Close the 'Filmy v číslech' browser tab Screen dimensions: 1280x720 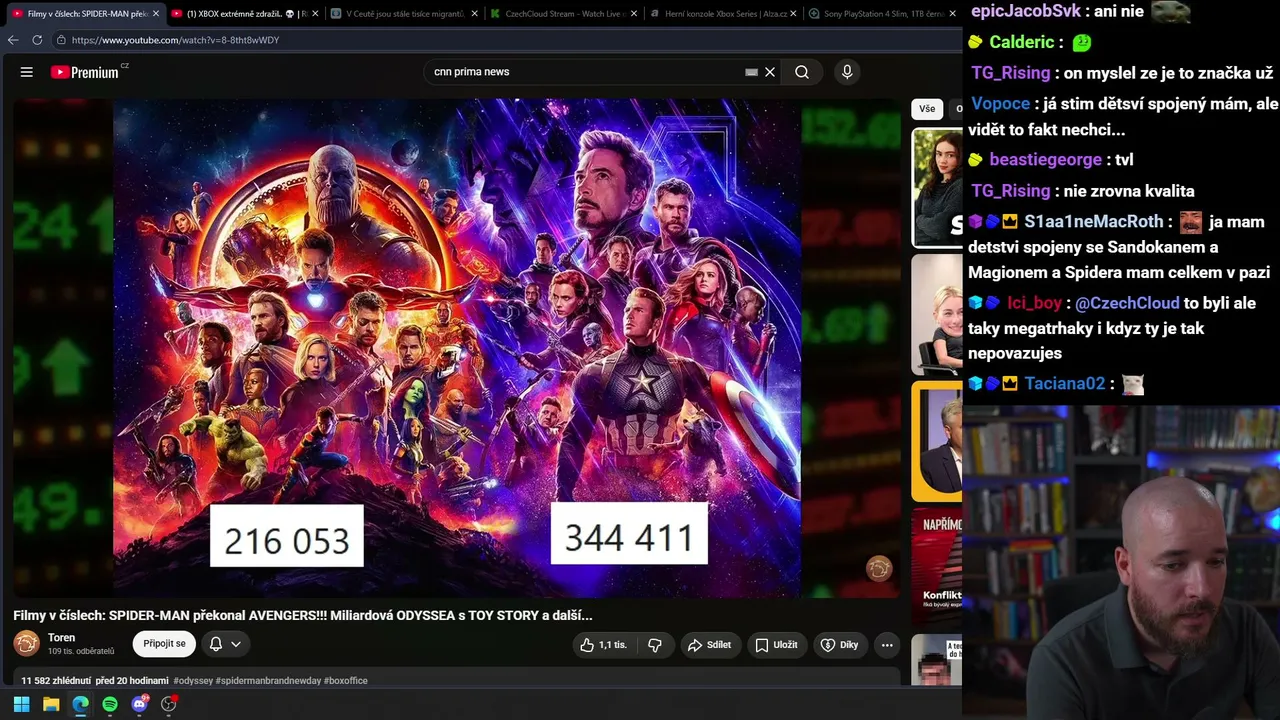pyautogui.click(x=156, y=14)
